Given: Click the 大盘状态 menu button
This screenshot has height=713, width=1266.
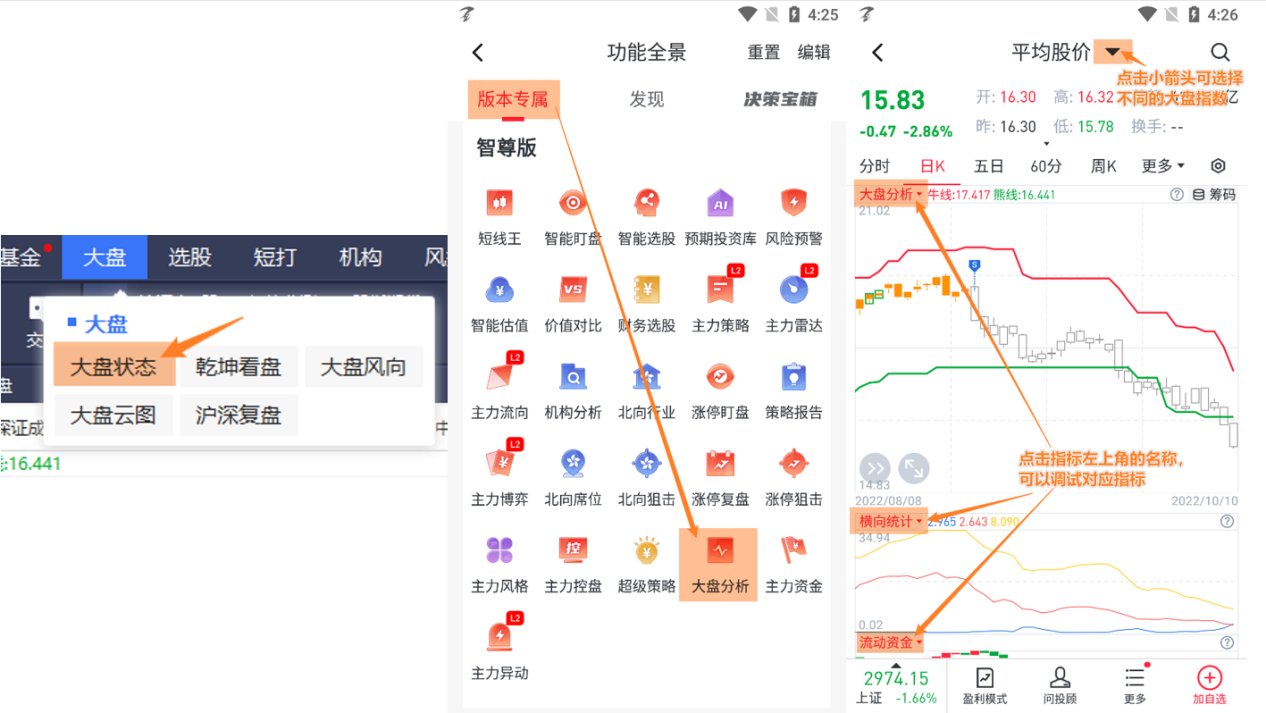Looking at the screenshot, I should coord(113,367).
